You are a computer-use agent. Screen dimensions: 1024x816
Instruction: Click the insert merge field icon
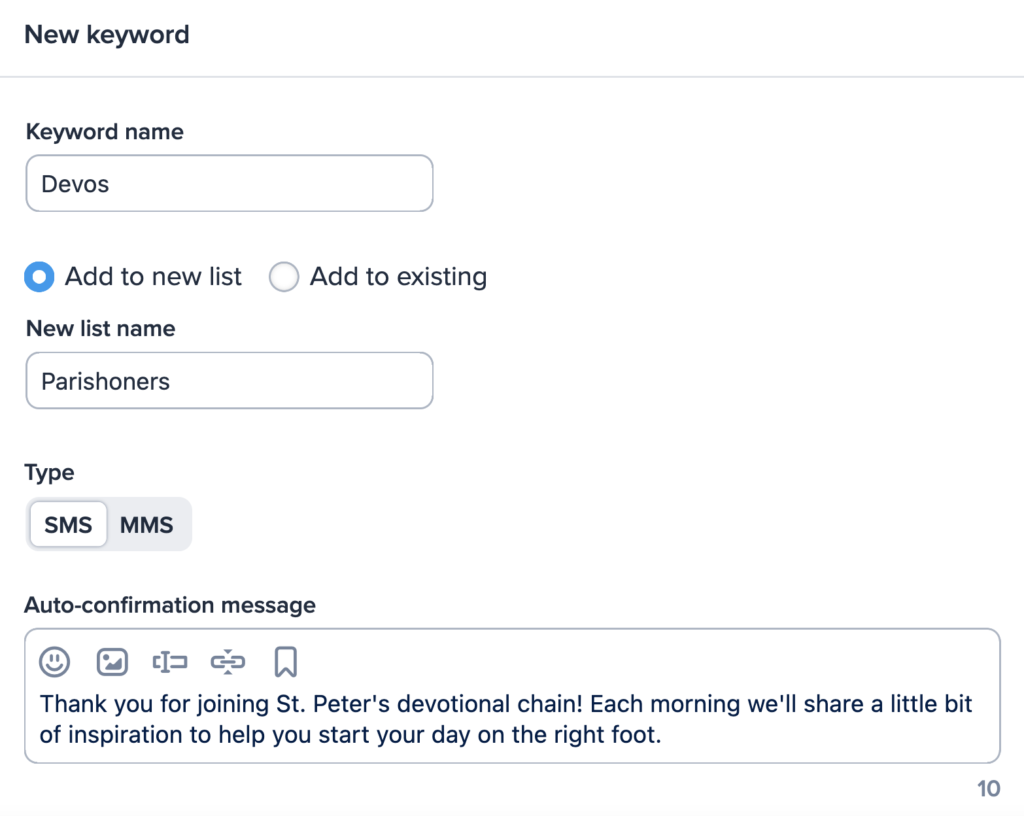tap(170, 661)
